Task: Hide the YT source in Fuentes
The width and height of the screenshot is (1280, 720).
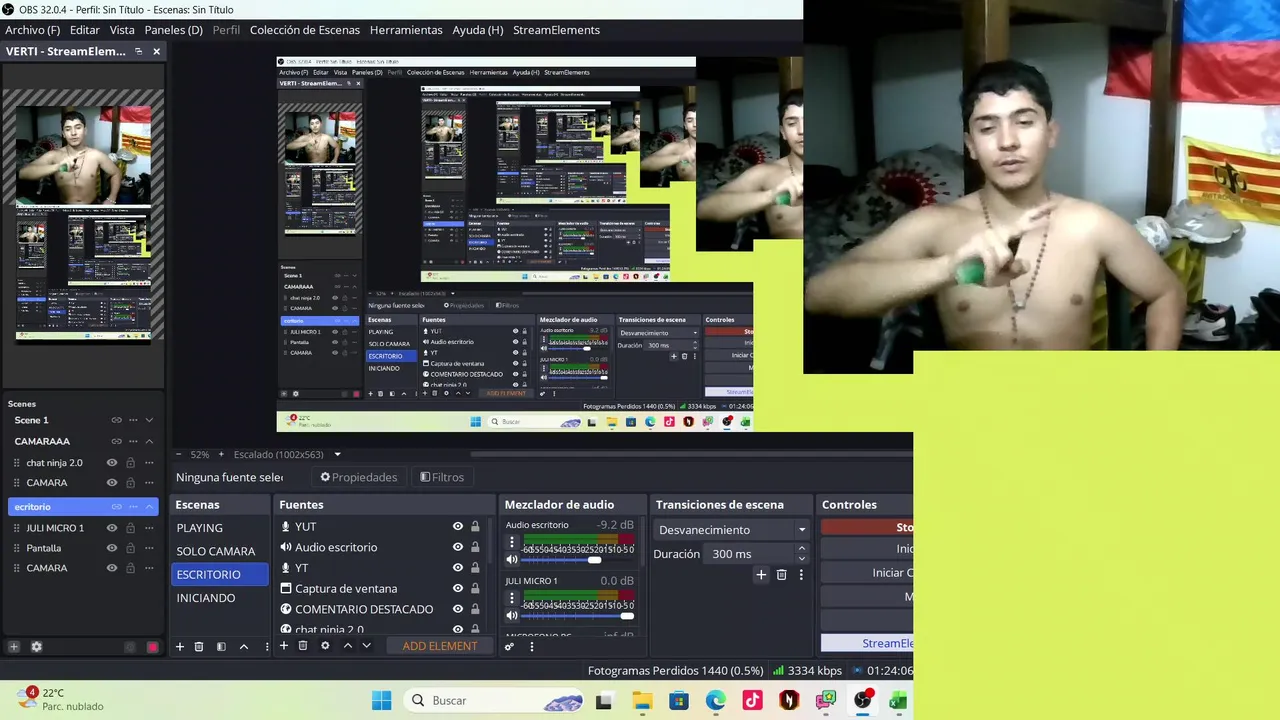Action: tap(458, 568)
